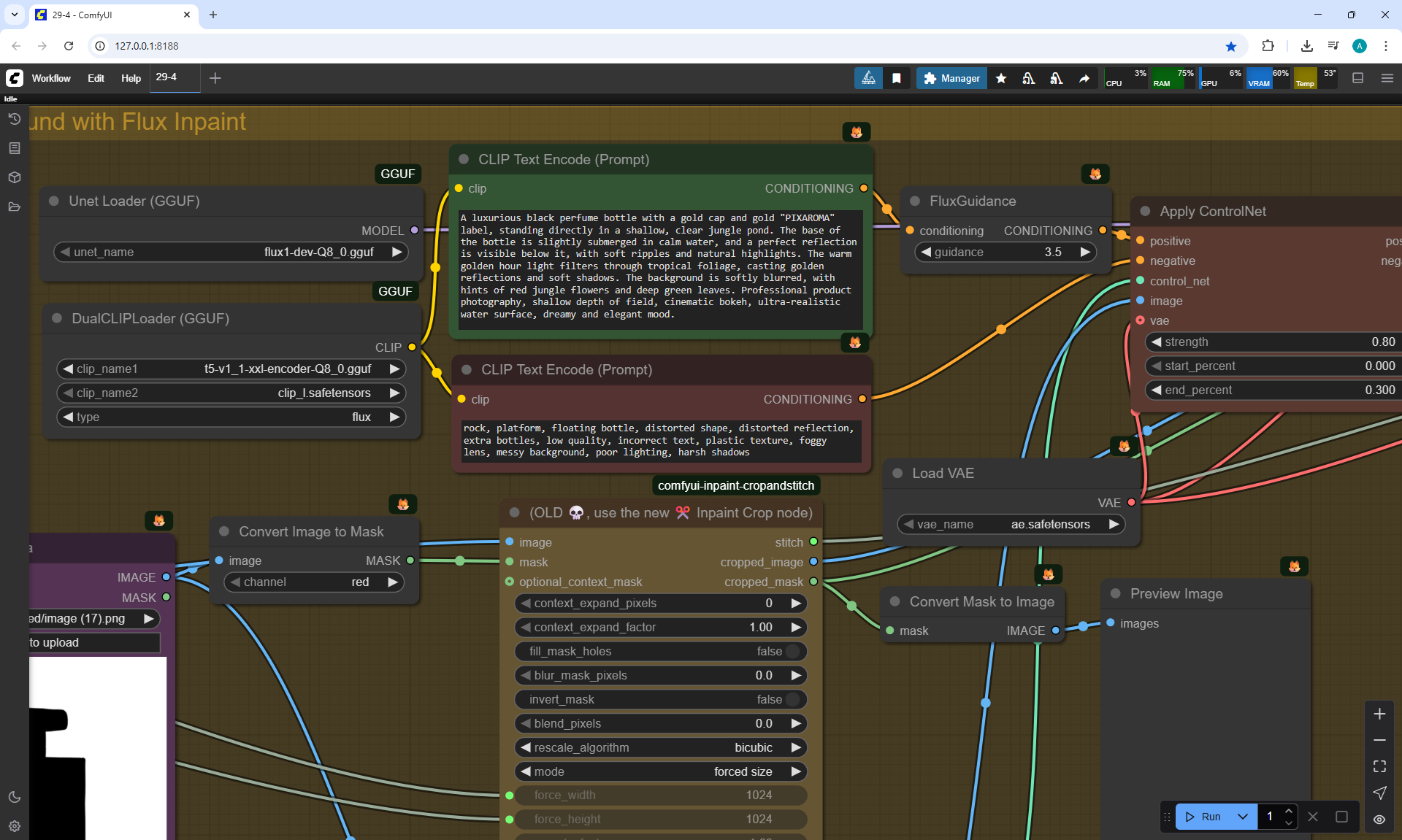Open the queue history sidebar icon
Viewport: 1402px width, 840px height.
tap(14, 119)
